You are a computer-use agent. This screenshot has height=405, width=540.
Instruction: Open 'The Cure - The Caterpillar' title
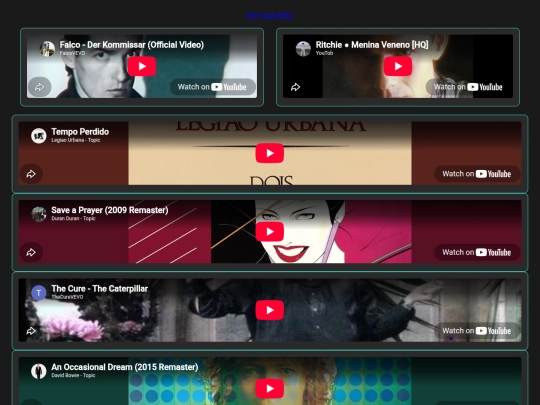(x=100, y=289)
